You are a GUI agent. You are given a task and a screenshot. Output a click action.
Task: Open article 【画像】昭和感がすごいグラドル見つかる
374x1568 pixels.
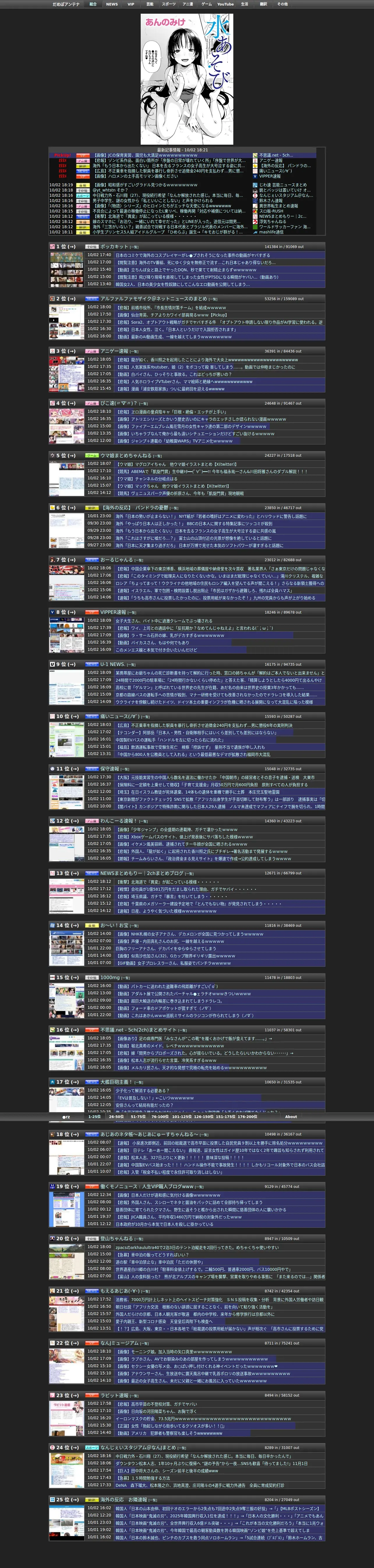point(144,185)
